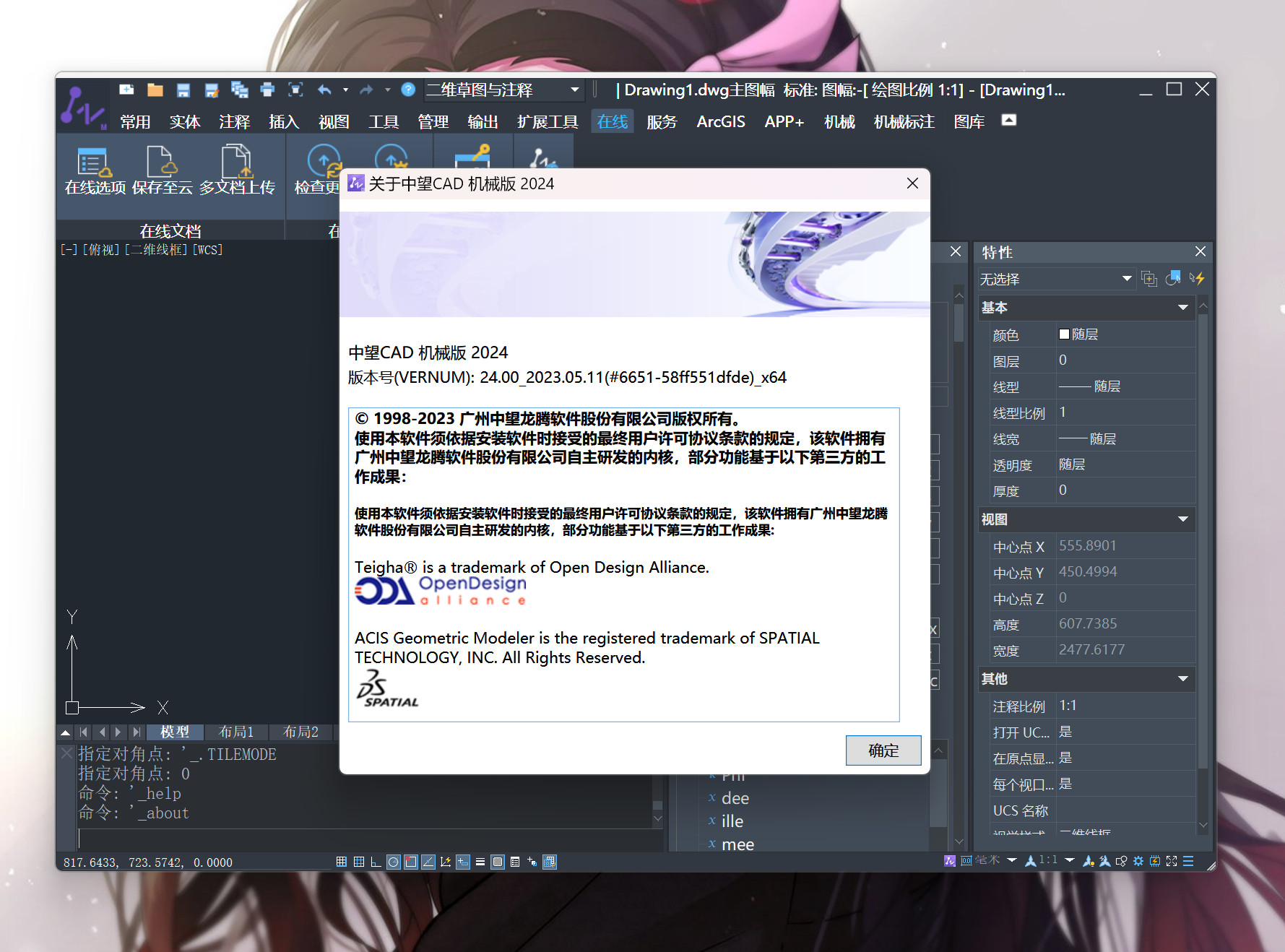Image resolution: width=1285 pixels, height=952 pixels.
Task: Toggle object snap in the status bar
Action: [x=410, y=862]
